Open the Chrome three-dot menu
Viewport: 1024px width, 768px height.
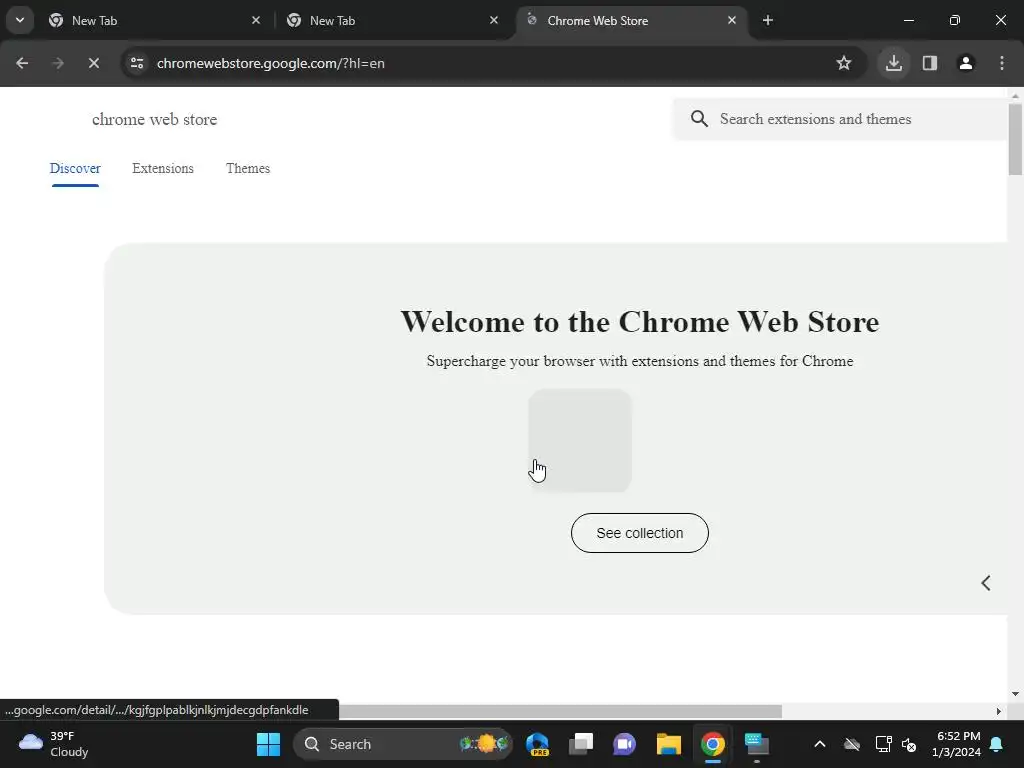(x=1002, y=63)
